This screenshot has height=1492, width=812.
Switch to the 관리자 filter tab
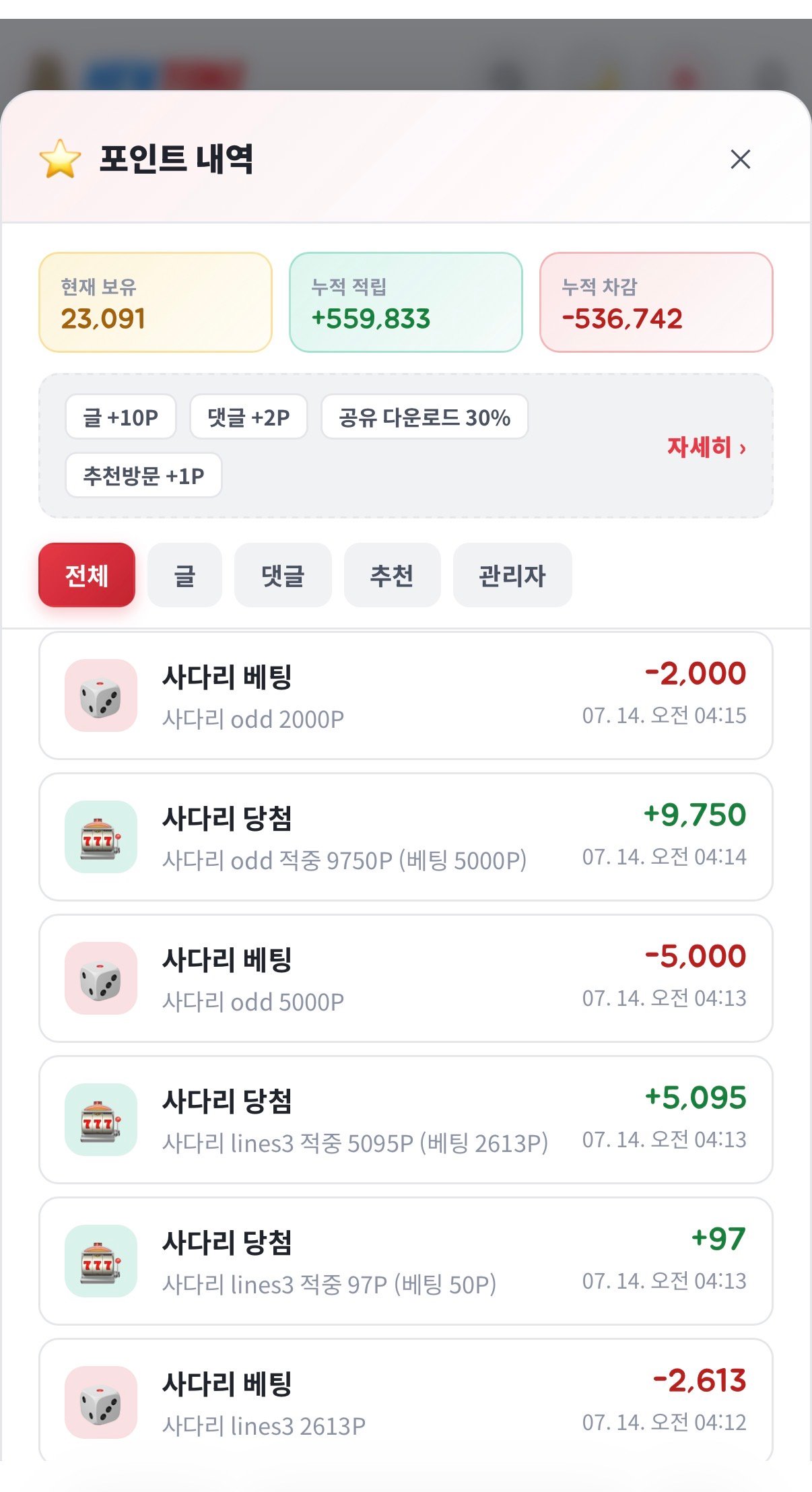pyautogui.click(x=512, y=575)
